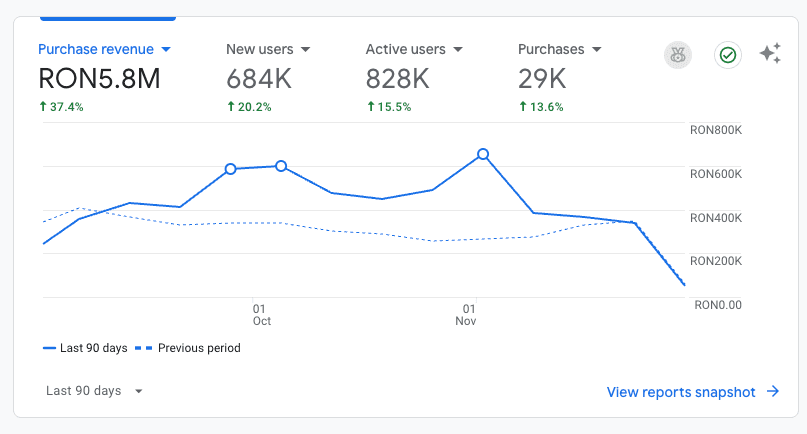This screenshot has width=807, height=434.
Task: Click the RON200K axis label
Action: pos(716,261)
